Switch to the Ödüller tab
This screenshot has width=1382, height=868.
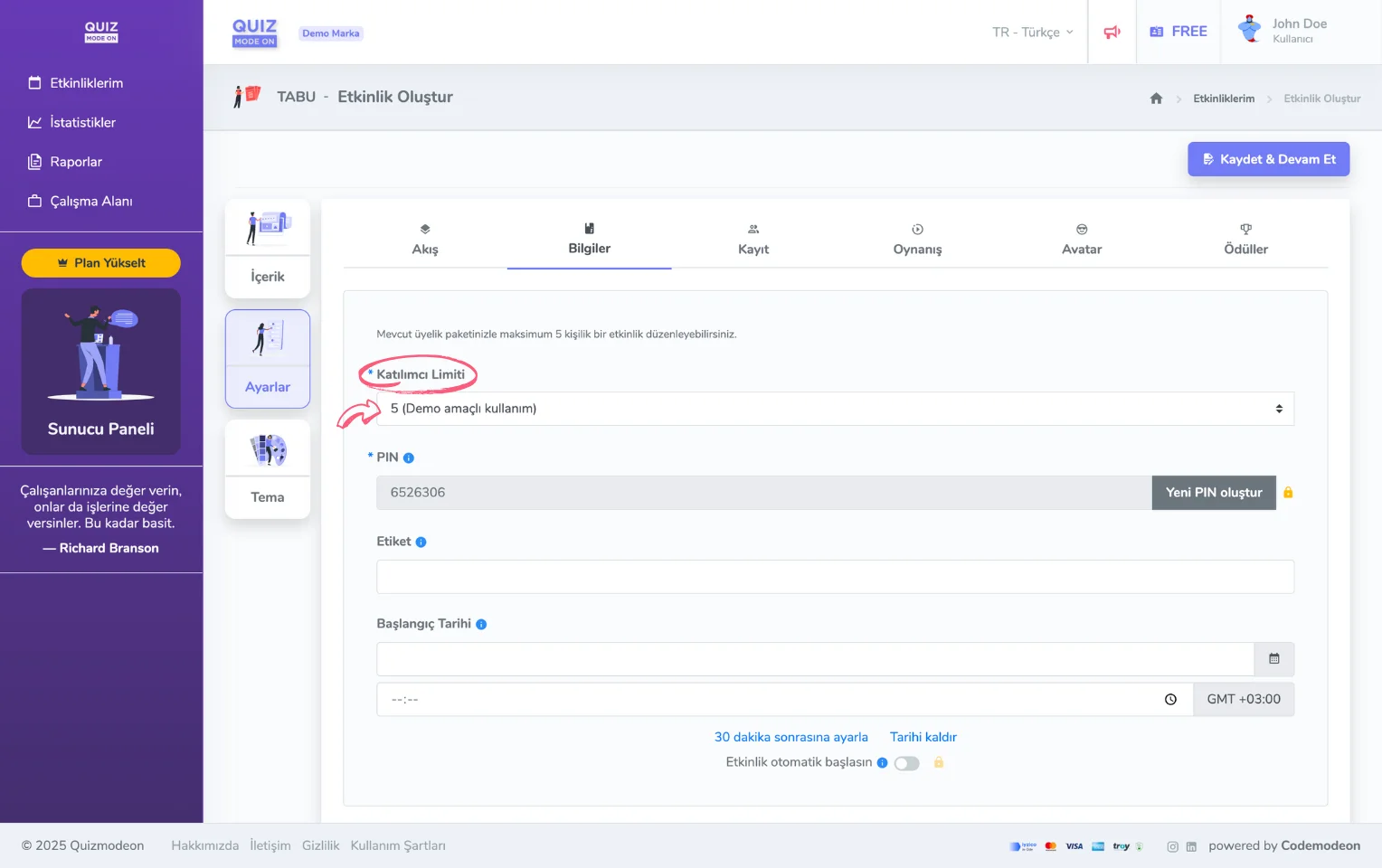tap(1245, 241)
